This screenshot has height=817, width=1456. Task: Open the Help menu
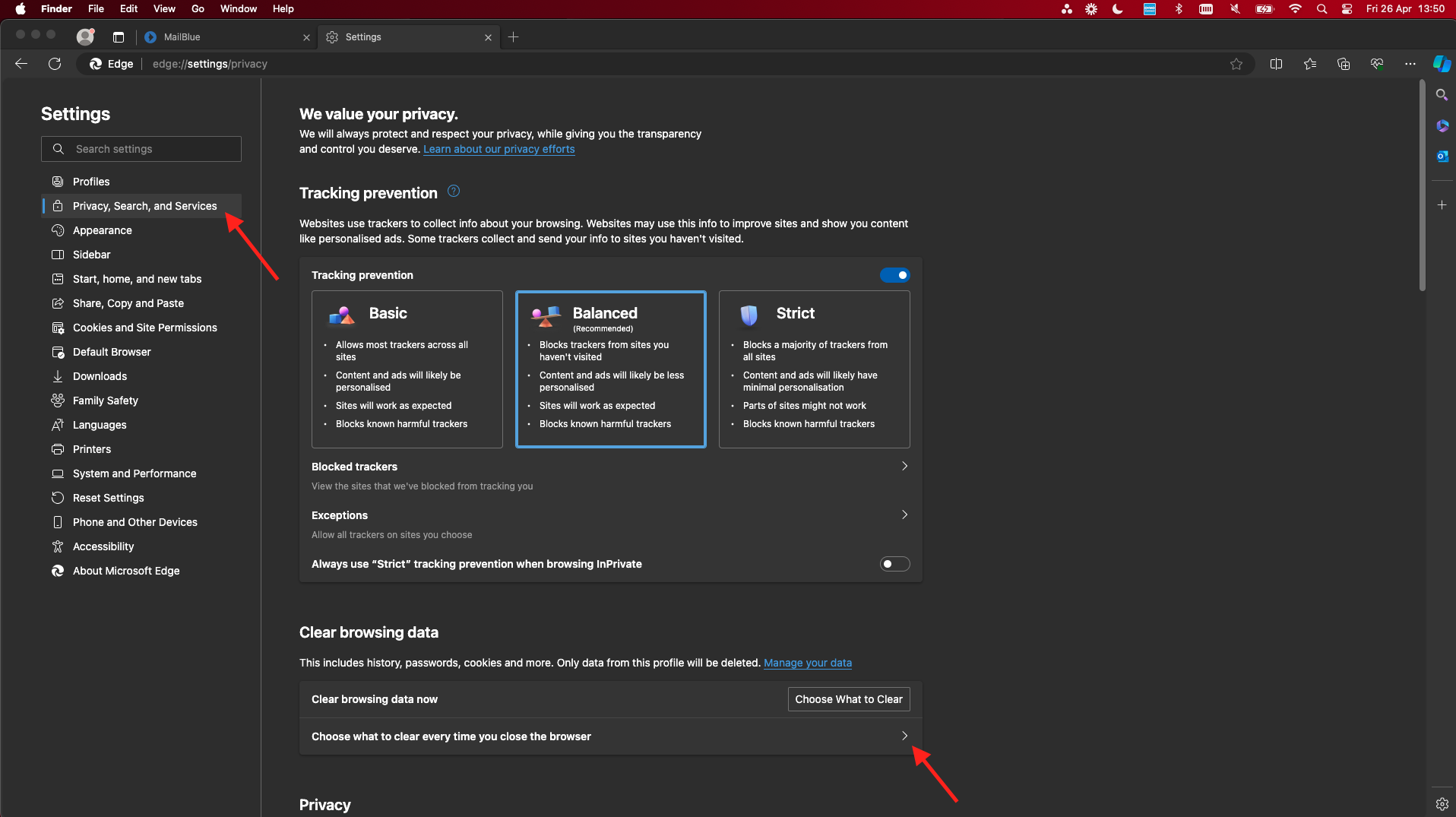(283, 9)
